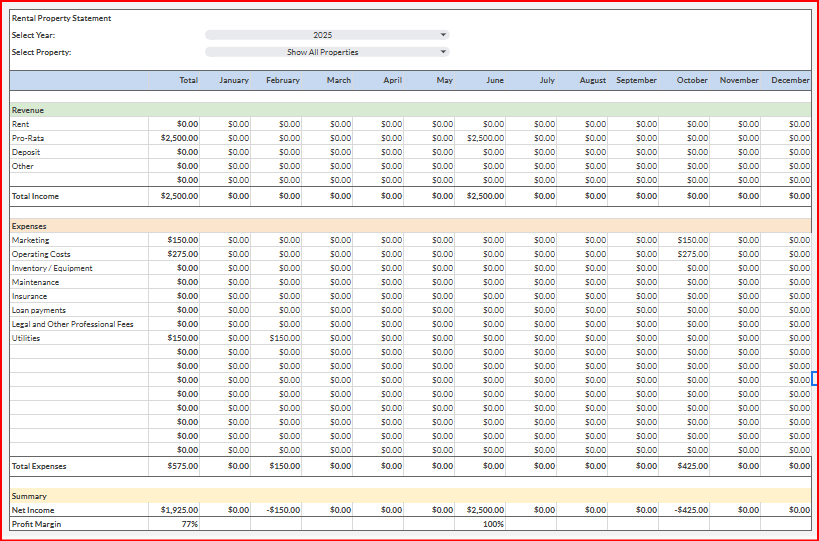
Task: Click the Rental Property Statement title
Action: click(62, 18)
